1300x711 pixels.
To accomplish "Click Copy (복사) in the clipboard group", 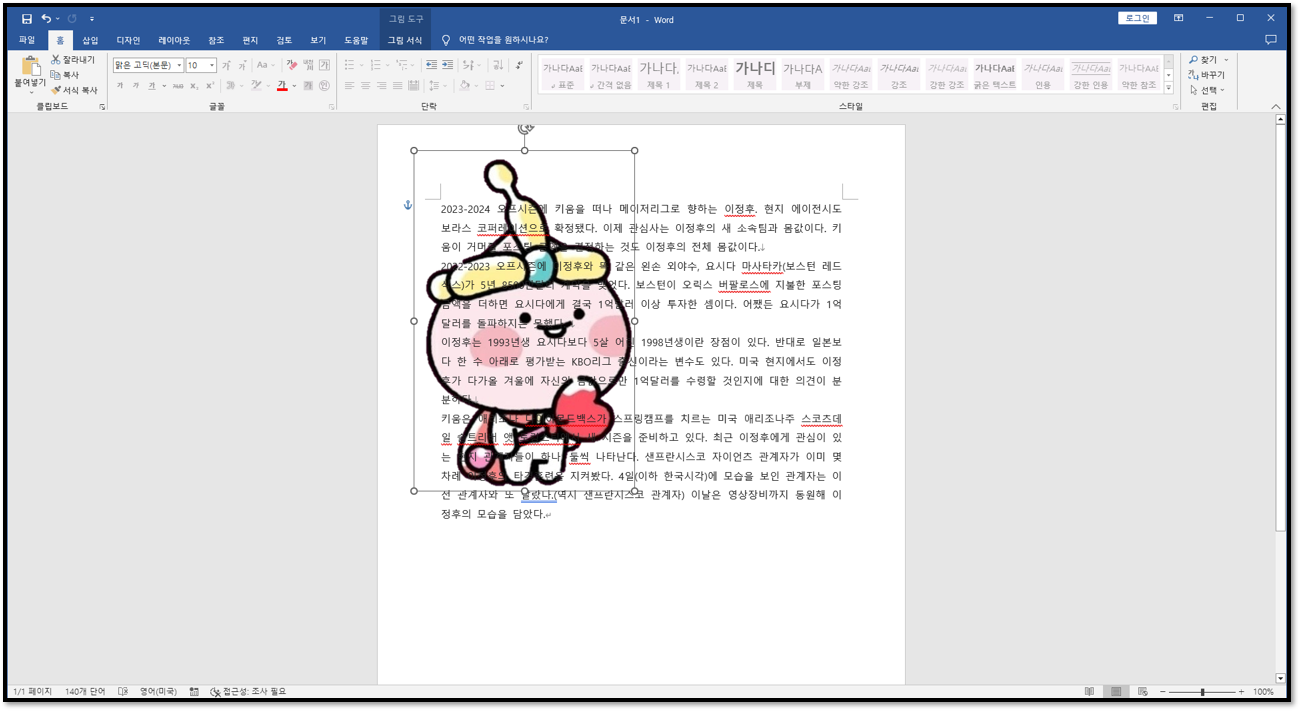I will coord(64,75).
